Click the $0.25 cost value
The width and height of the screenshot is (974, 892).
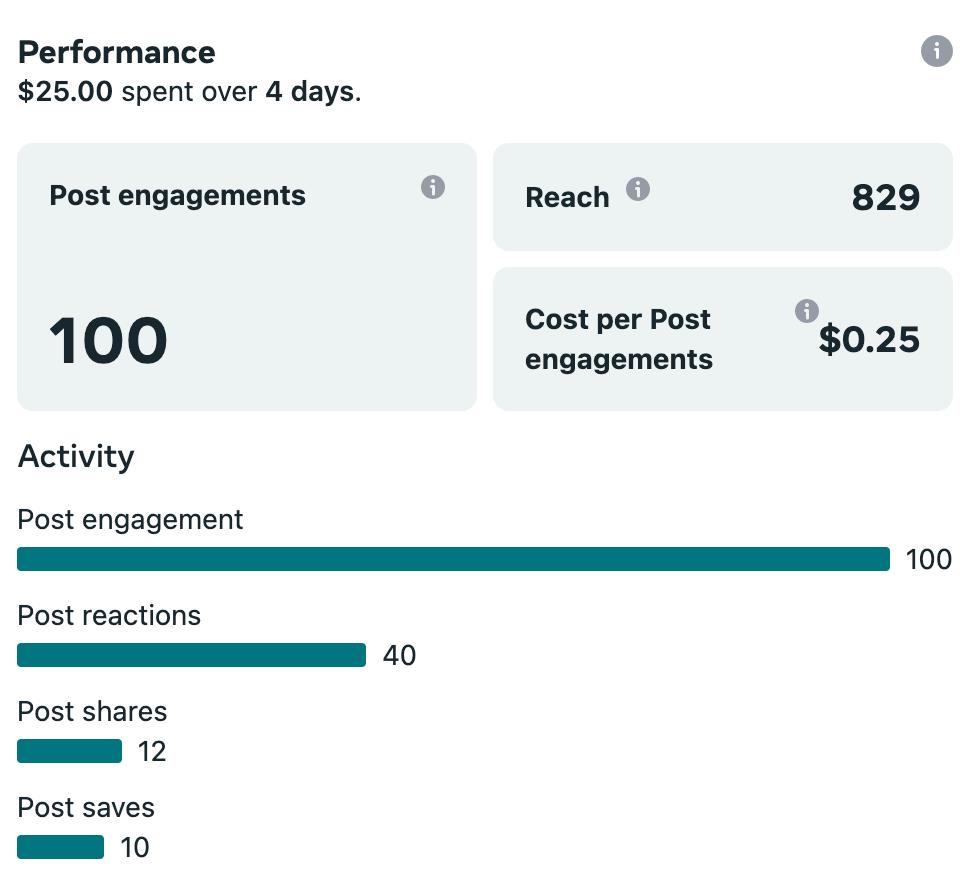click(869, 340)
